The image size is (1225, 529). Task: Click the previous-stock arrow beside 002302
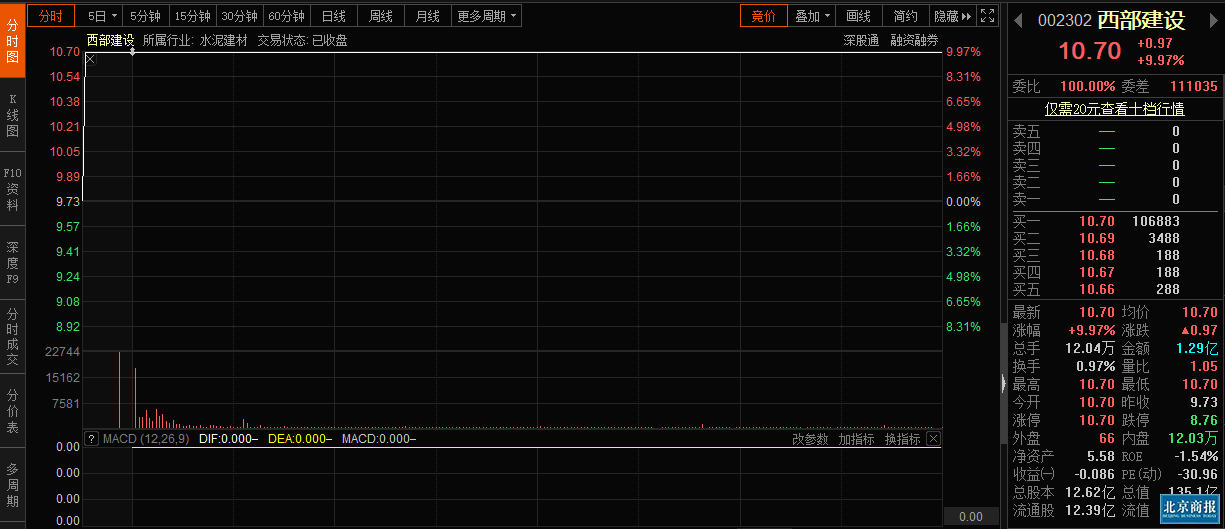pos(1019,19)
